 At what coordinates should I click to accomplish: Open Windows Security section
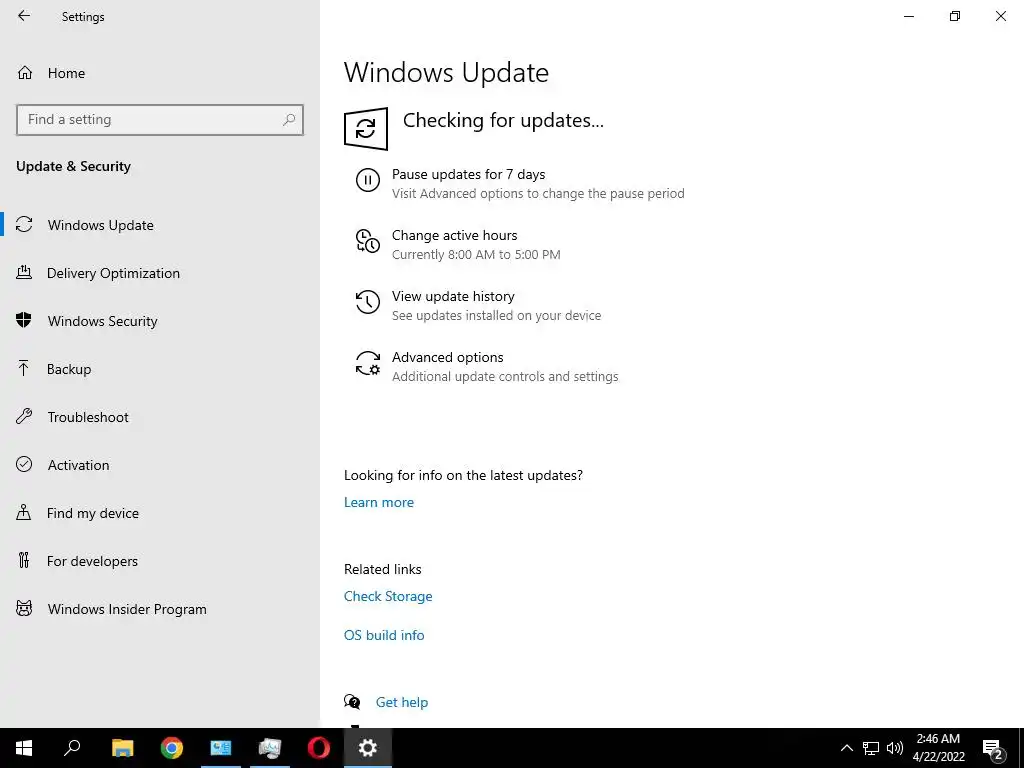[x=160, y=321]
